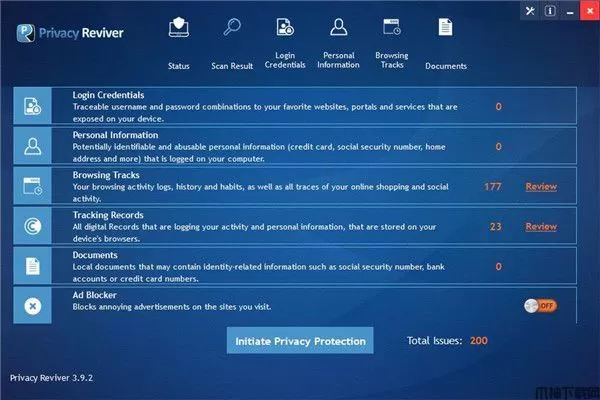Switch to the Status tab label
This screenshot has width=600, height=400.
pyautogui.click(x=179, y=66)
